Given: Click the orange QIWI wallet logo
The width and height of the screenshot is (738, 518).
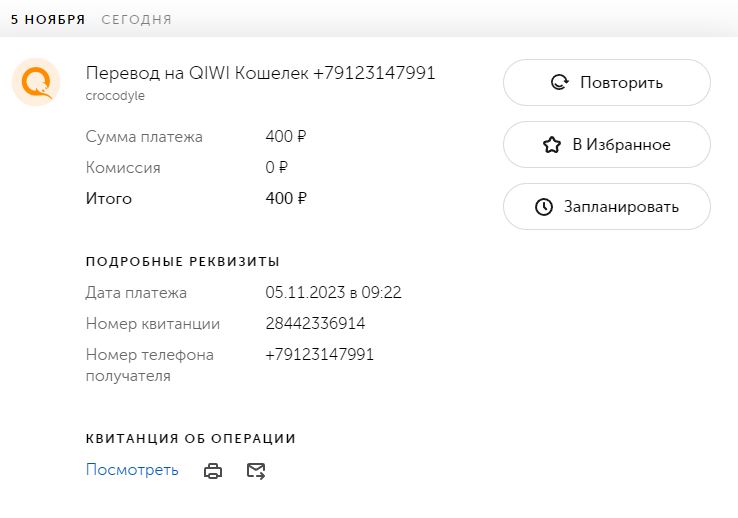Looking at the screenshot, I should [x=36, y=82].
